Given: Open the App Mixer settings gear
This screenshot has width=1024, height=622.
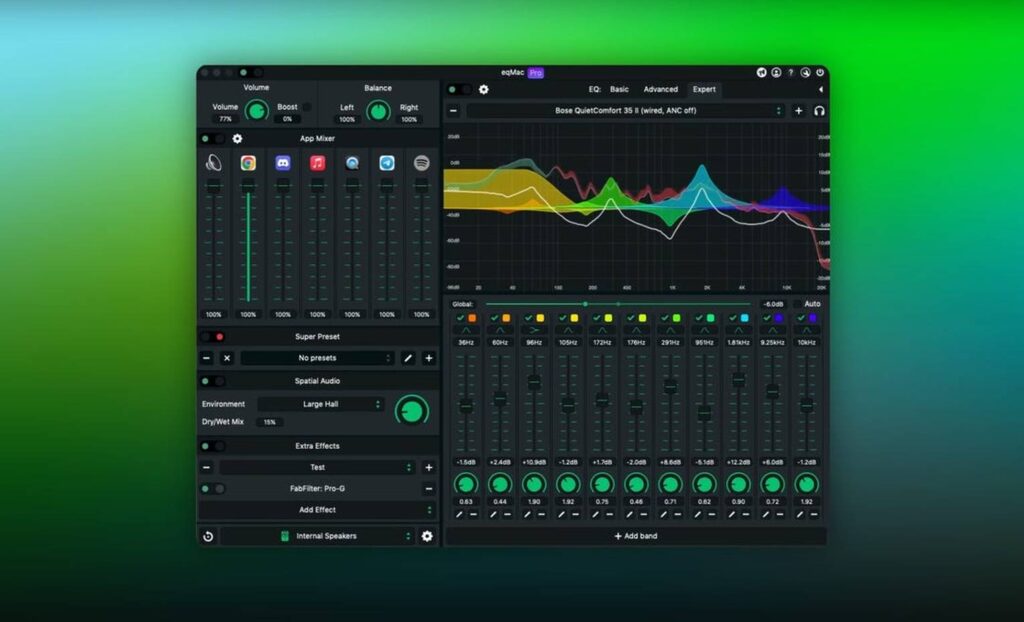Looking at the screenshot, I should coord(237,139).
